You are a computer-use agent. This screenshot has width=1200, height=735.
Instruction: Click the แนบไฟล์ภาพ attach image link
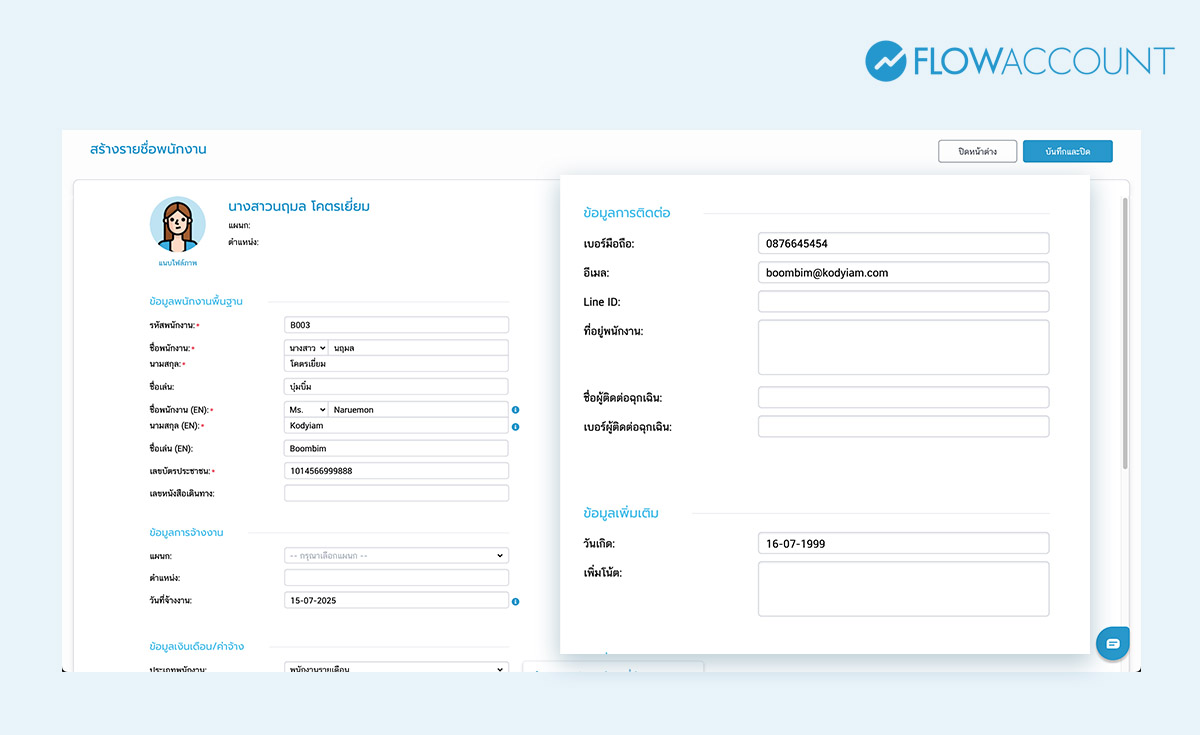(177, 263)
